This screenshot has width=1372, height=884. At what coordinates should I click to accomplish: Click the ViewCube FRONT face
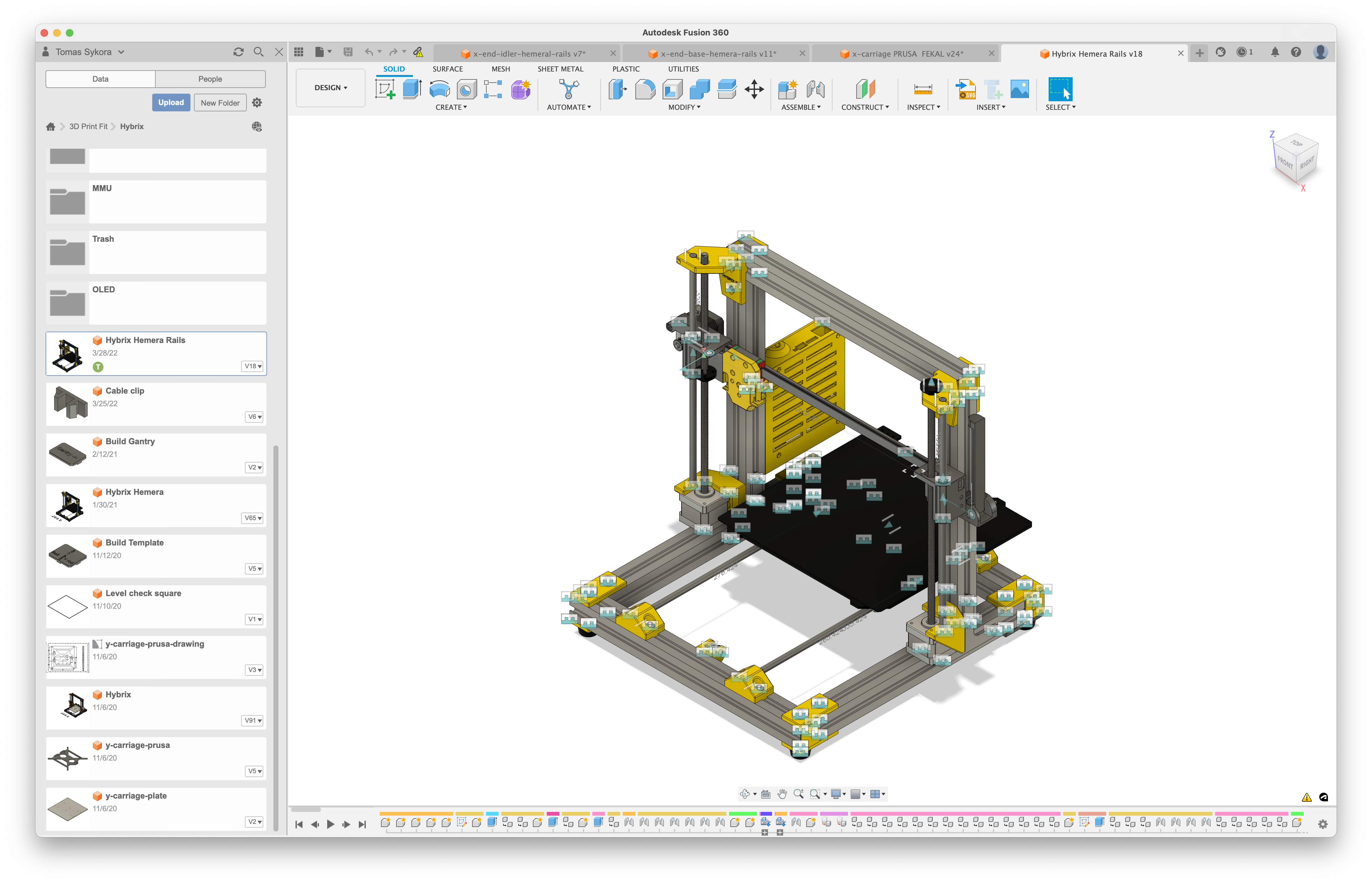click(x=1285, y=164)
